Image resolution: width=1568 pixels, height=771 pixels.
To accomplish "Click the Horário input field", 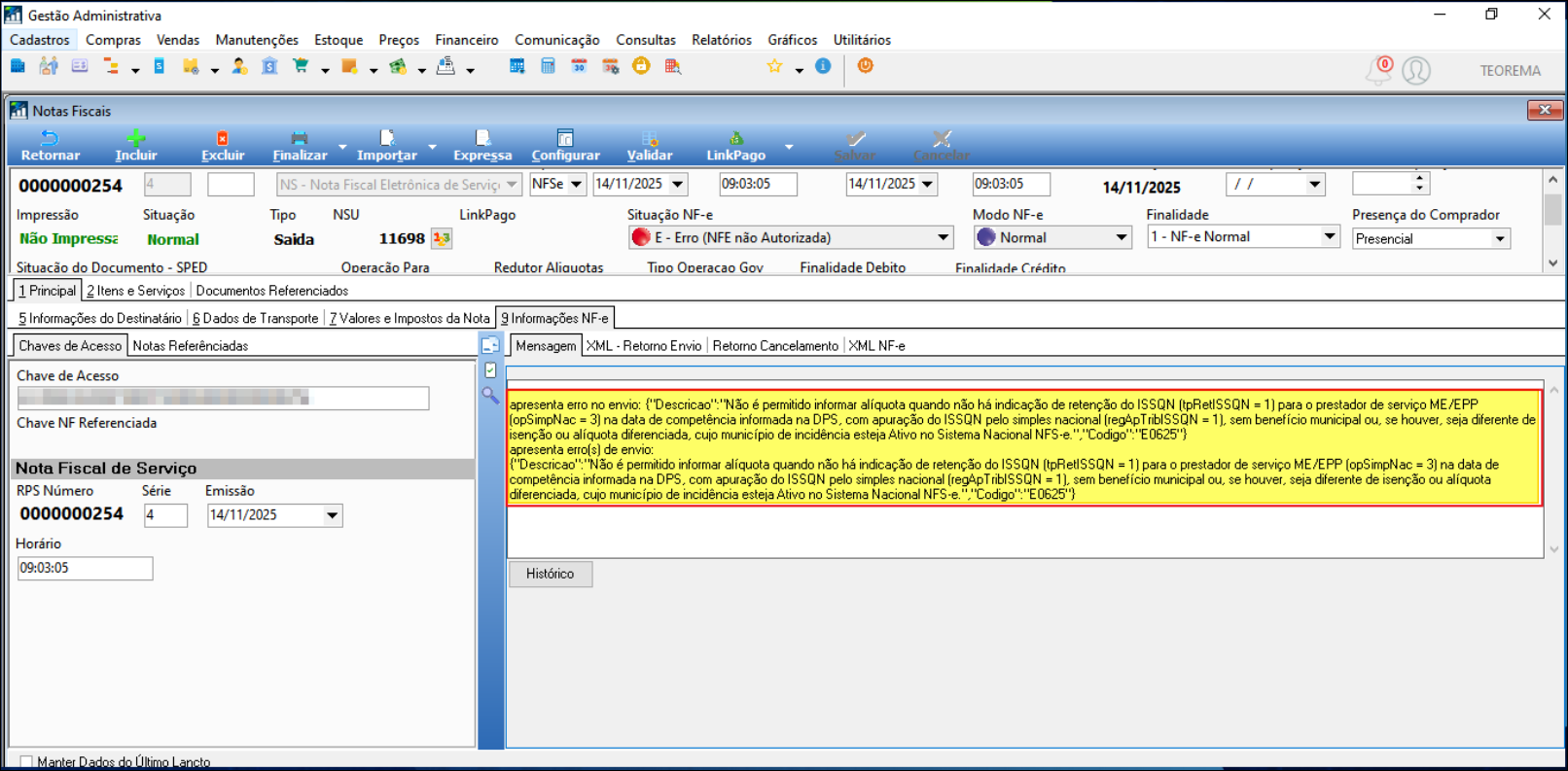I will 85,569.
